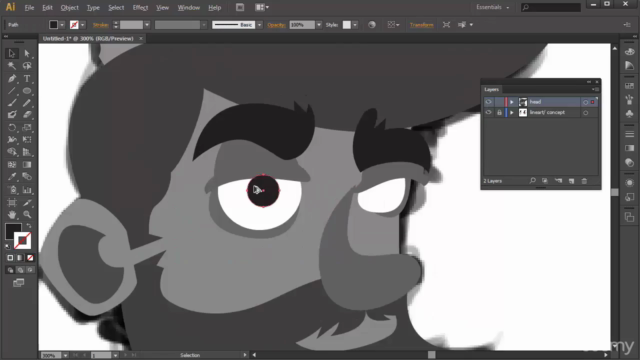Screen dimensions: 640x360
Task: Select the Paintbrush tool
Action: (x=11, y=103)
